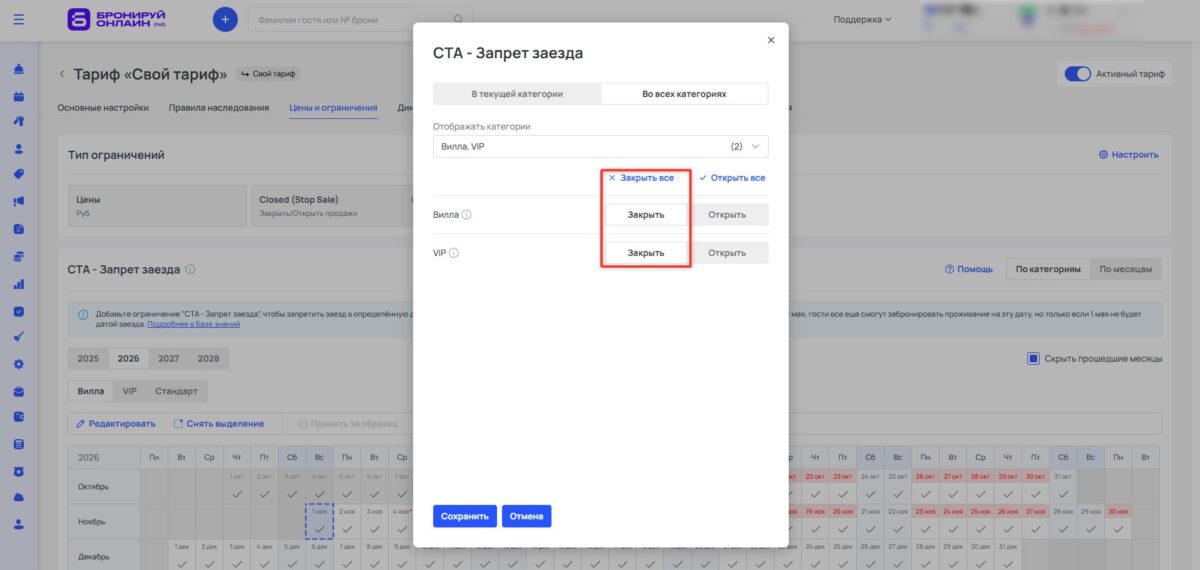Switch to В текущей категории tab
1200x570 pixels.
(517, 94)
